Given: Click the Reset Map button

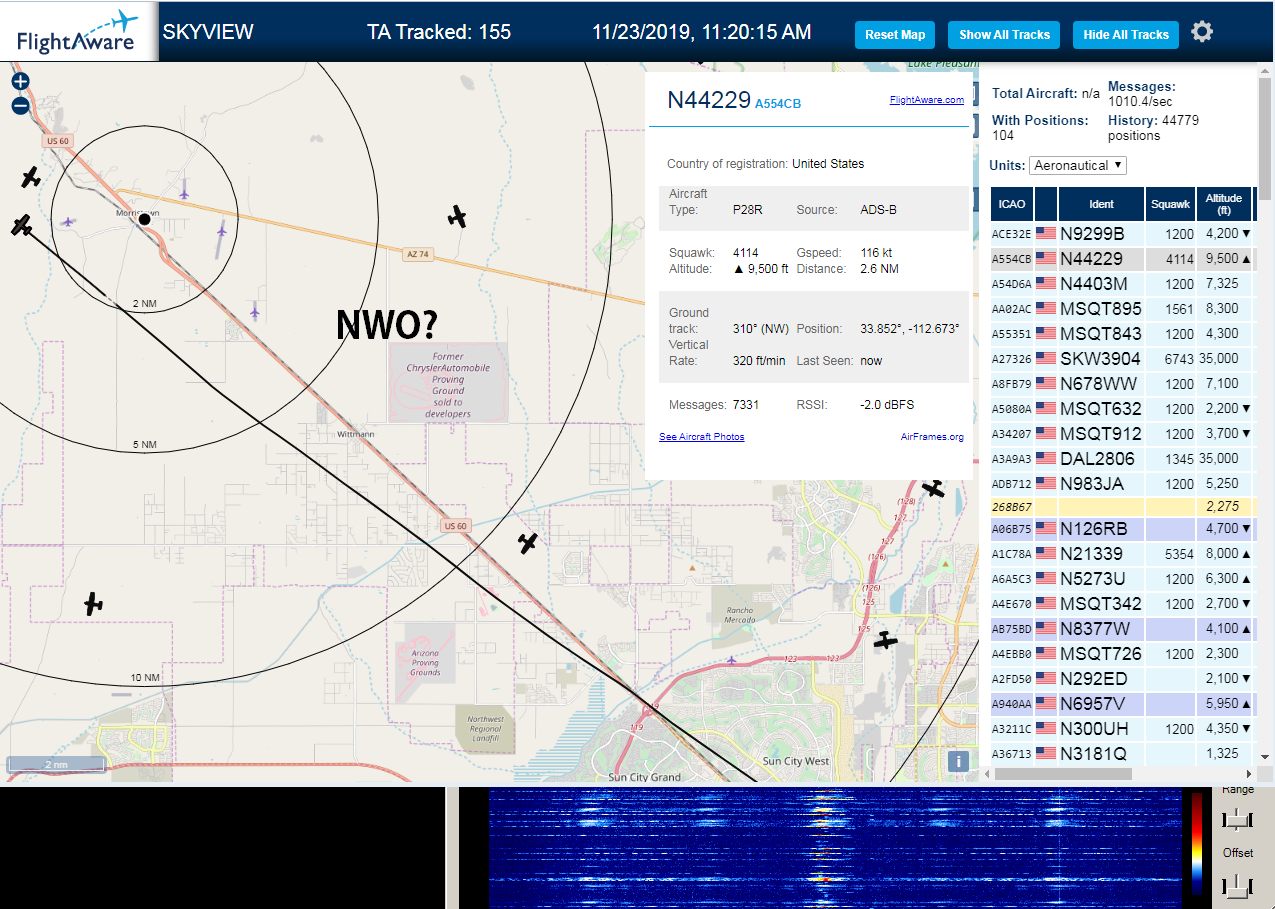Looking at the screenshot, I should click(x=895, y=34).
